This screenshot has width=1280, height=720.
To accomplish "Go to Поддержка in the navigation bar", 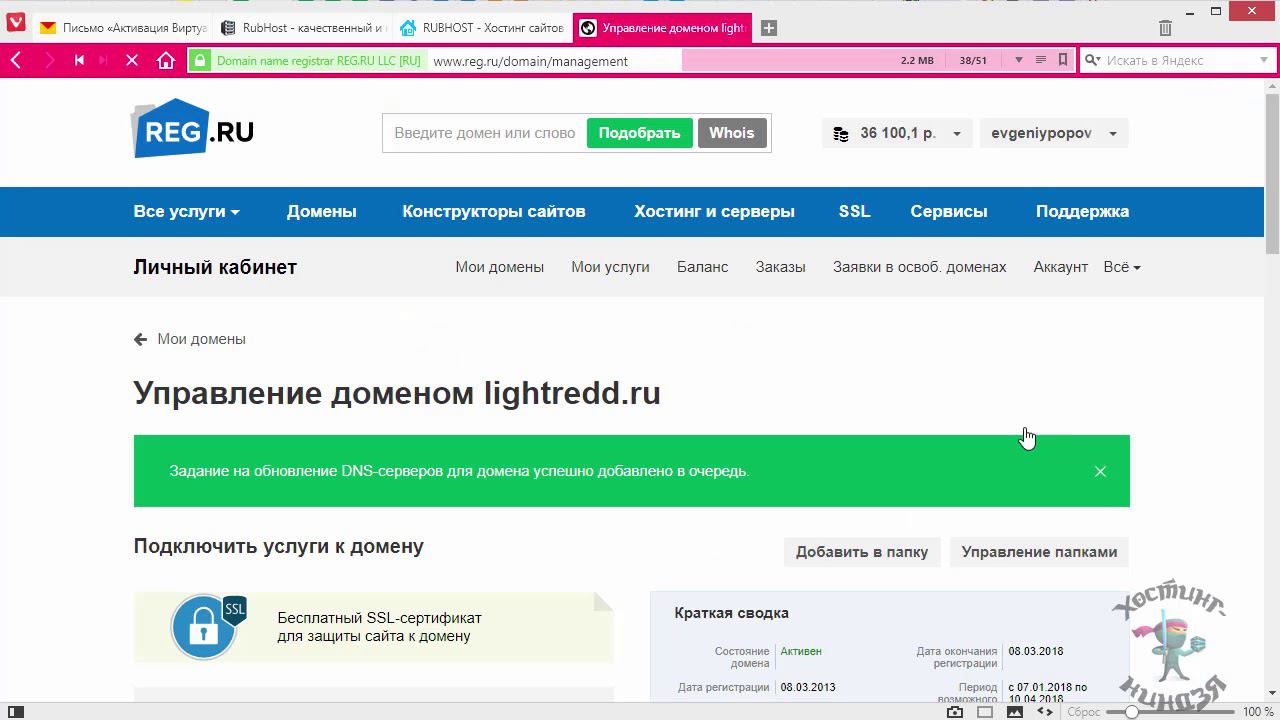I will coord(1082,211).
